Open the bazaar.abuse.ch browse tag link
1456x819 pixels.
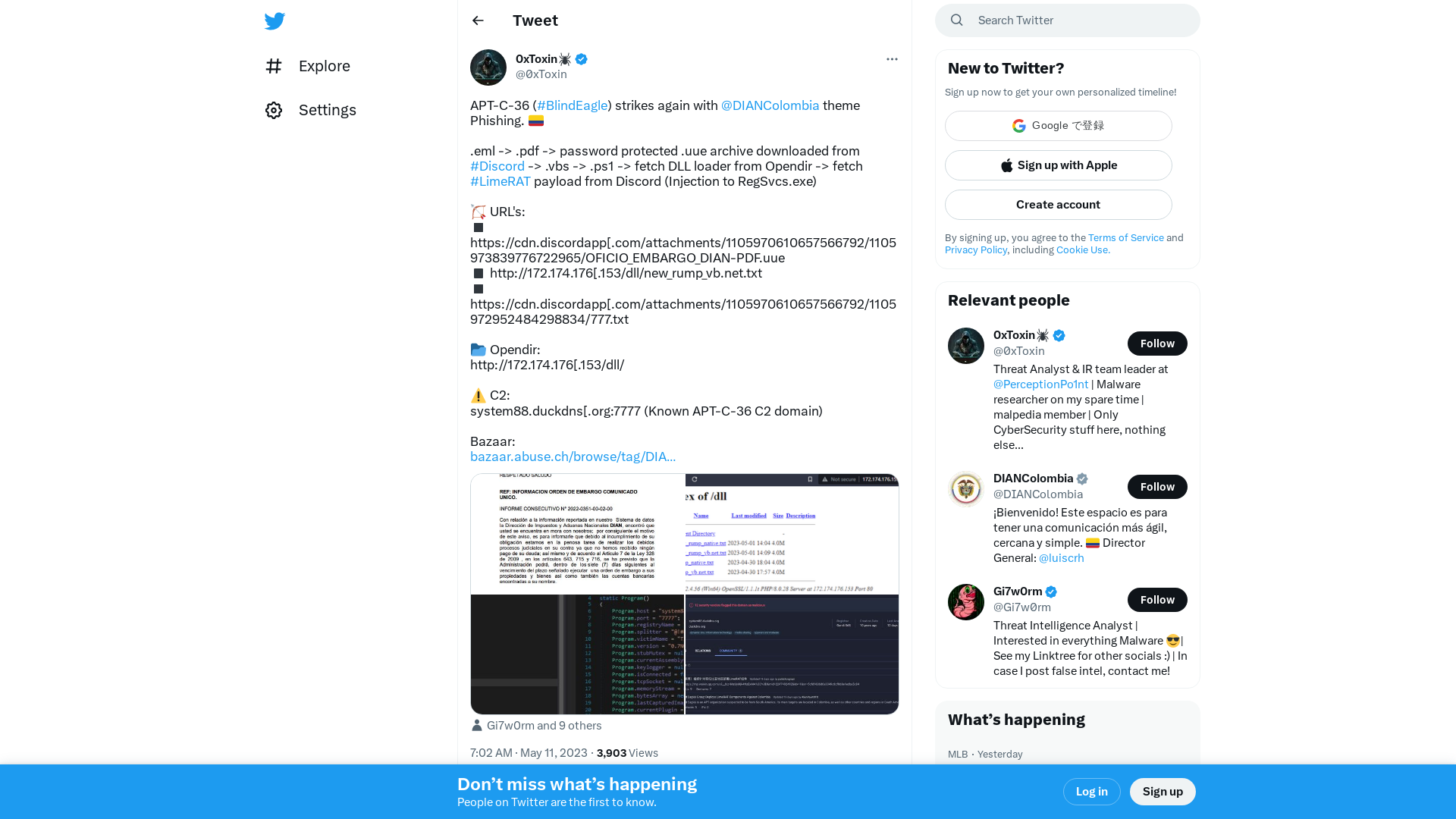573,456
